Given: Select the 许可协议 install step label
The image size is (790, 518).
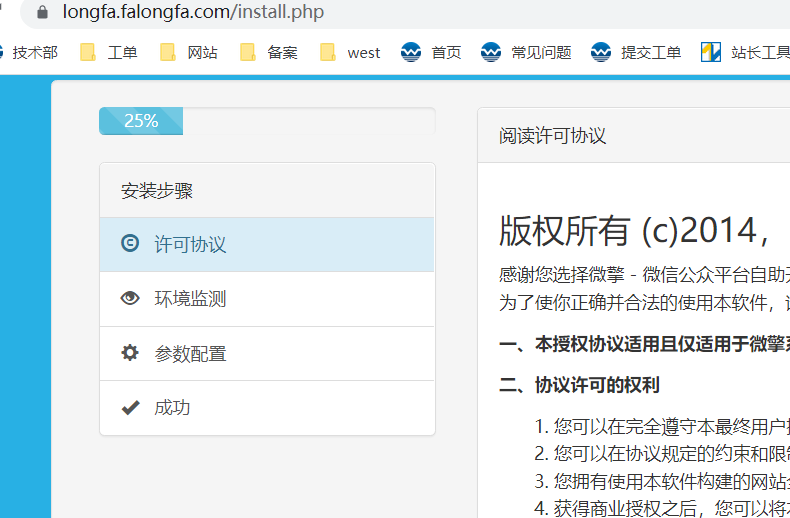Looking at the screenshot, I should coord(190,244).
